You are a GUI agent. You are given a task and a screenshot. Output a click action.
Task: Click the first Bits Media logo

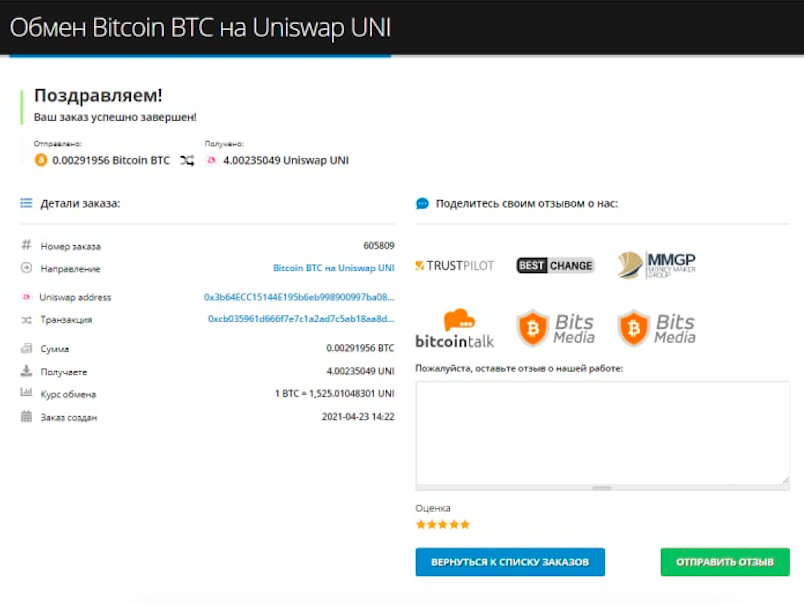point(556,328)
